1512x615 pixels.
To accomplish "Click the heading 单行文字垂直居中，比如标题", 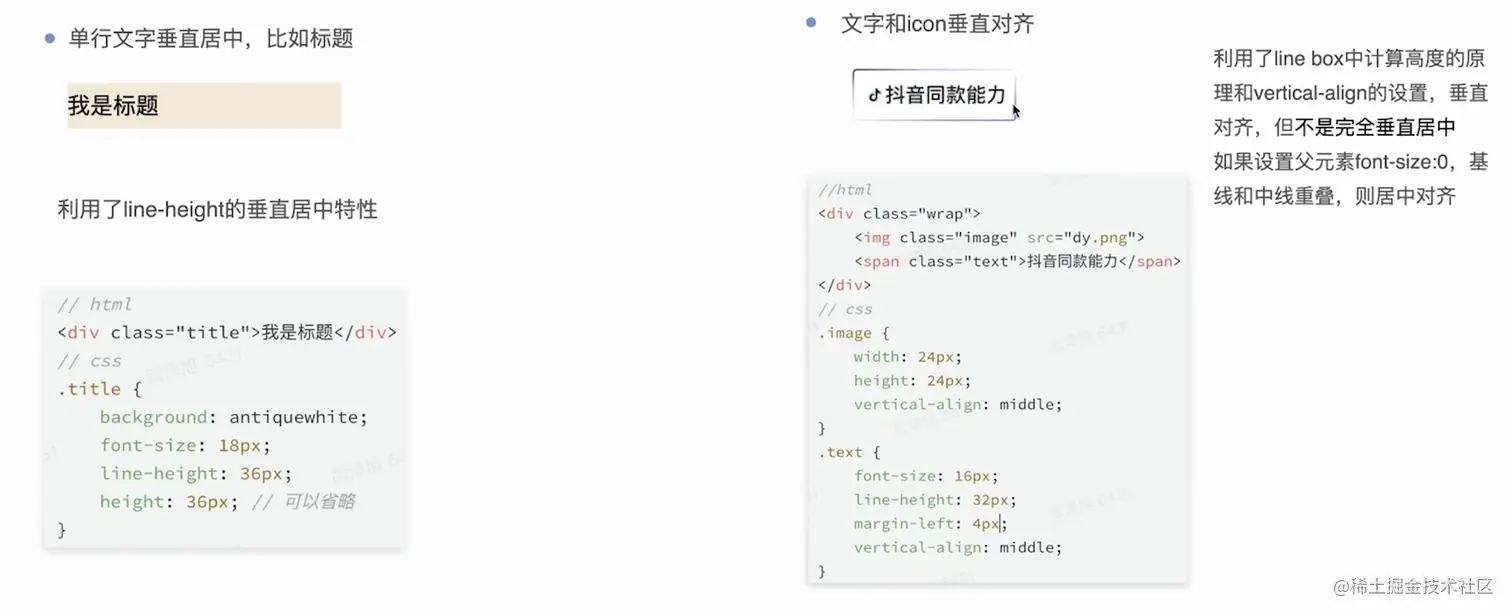I will [x=210, y=39].
